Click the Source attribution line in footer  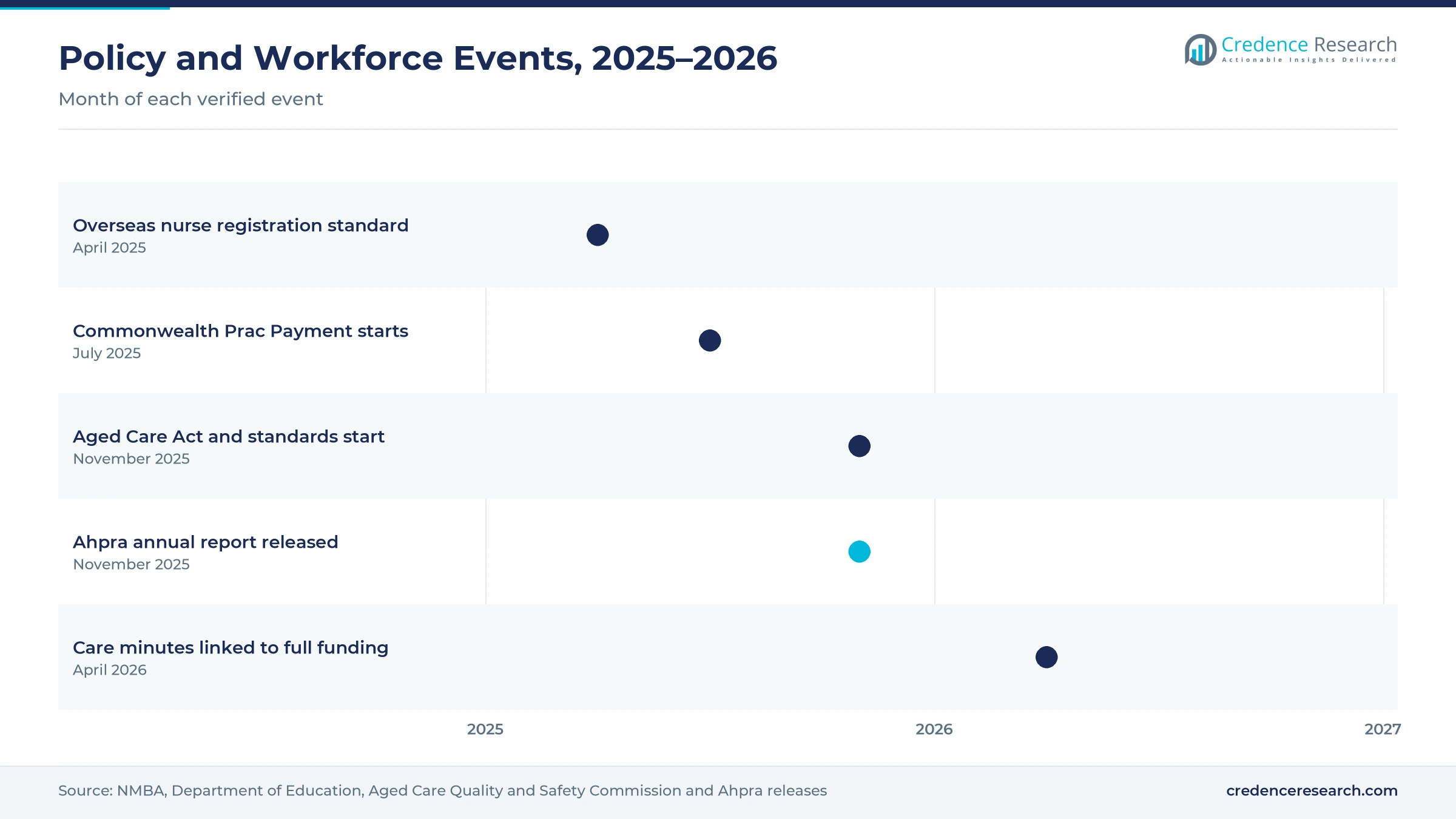(x=443, y=790)
